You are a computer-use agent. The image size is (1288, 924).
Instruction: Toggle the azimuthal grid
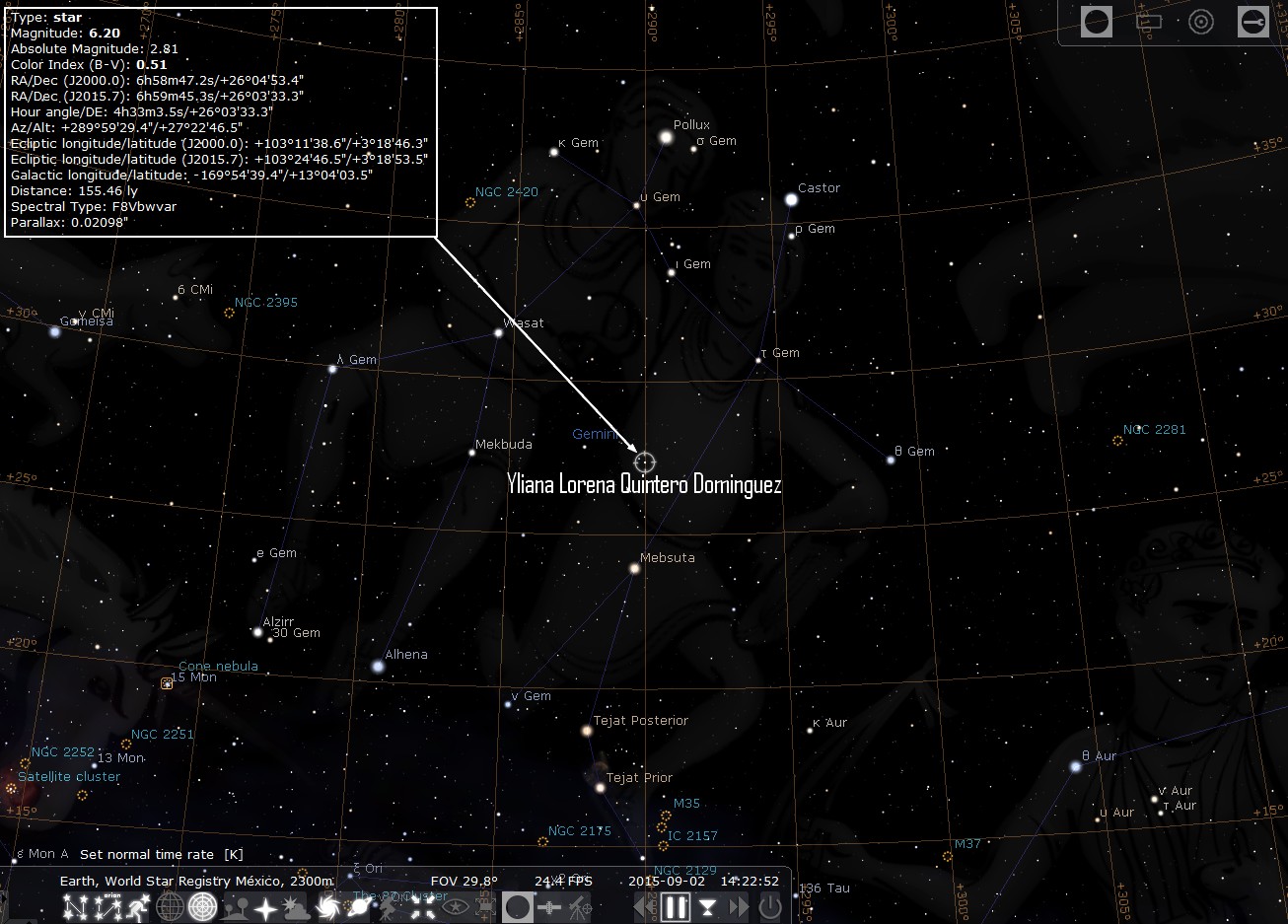tap(202, 907)
